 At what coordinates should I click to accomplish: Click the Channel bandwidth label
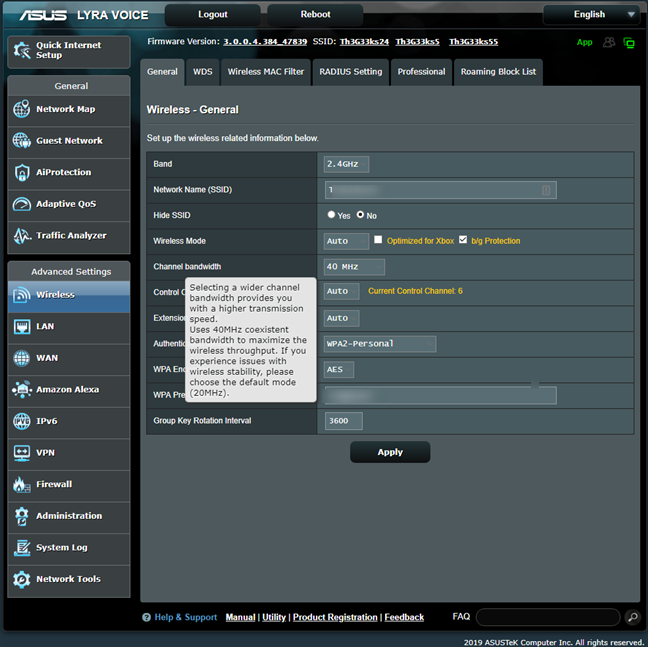coord(187,266)
